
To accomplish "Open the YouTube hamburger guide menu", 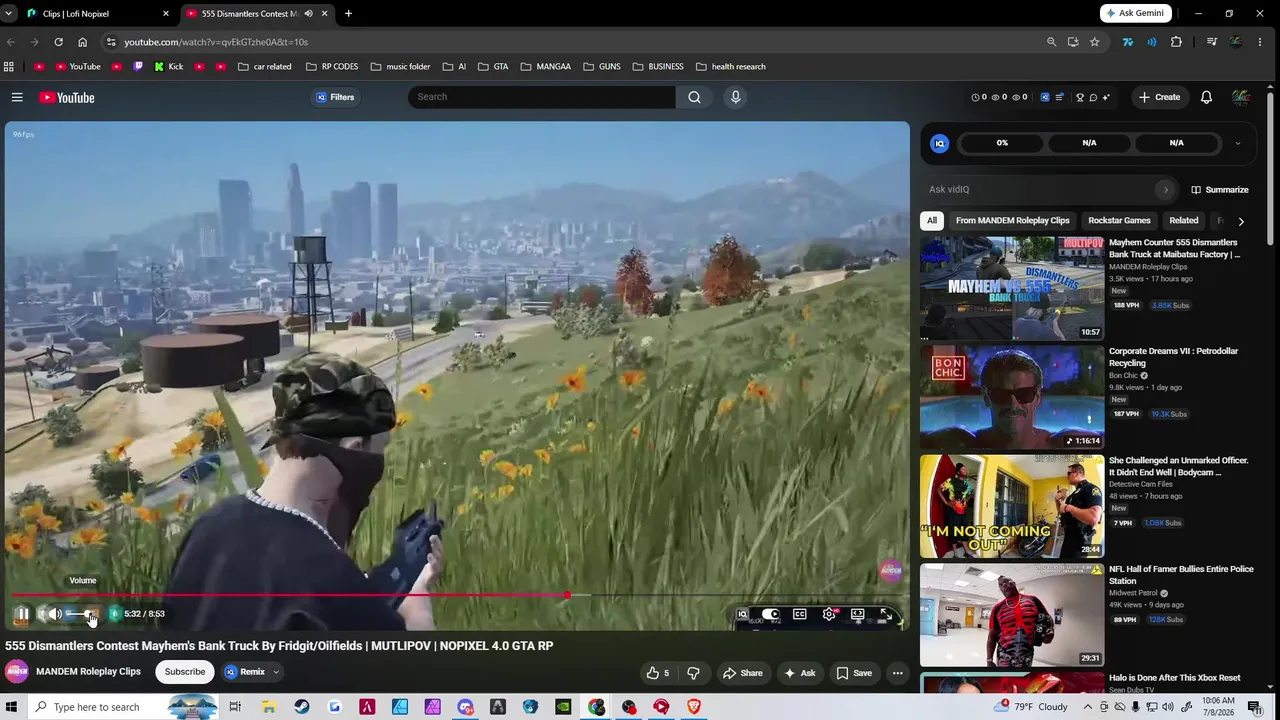I will [17, 97].
